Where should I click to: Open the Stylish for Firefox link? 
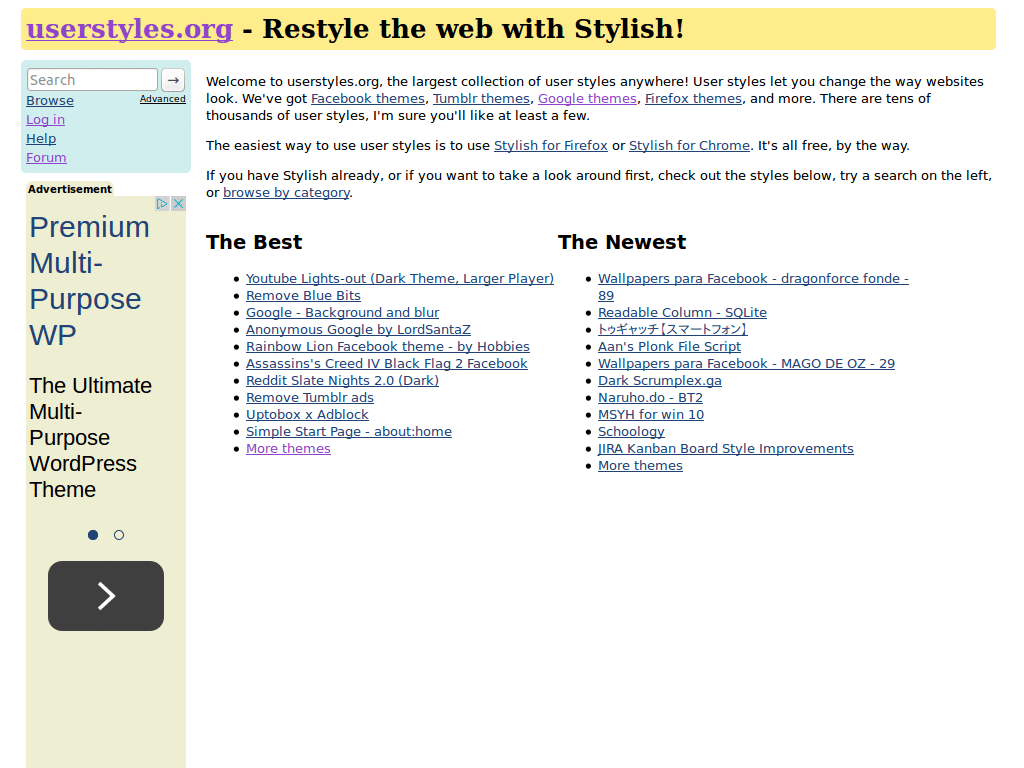[x=551, y=146]
